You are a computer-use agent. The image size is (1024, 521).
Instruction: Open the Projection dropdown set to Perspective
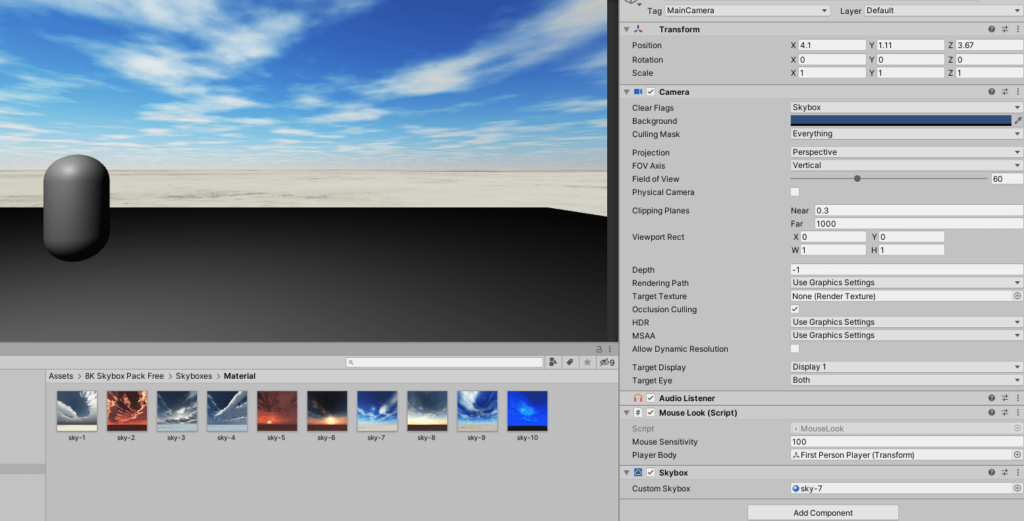pos(905,152)
